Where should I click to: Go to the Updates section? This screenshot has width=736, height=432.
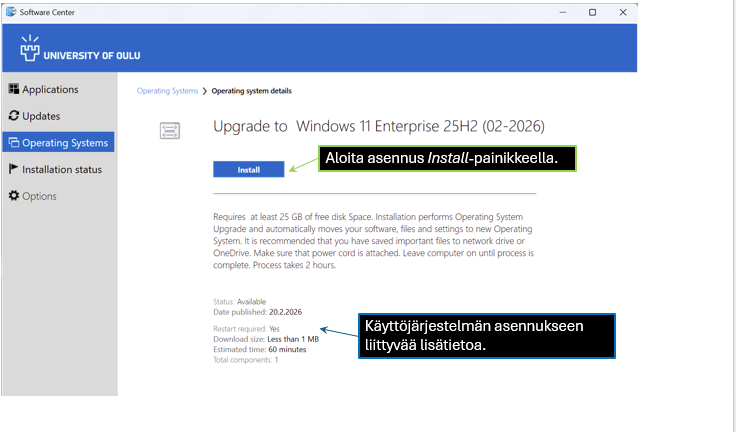click(x=41, y=116)
